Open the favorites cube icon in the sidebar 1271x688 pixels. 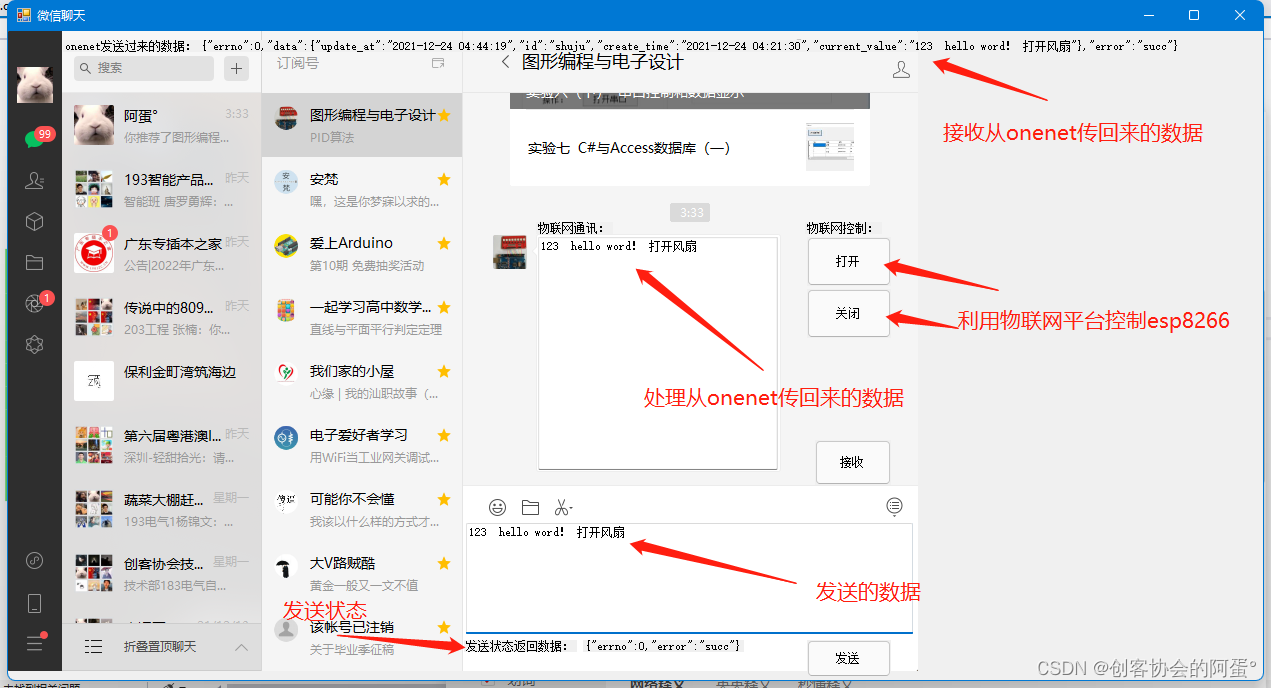[35, 222]
